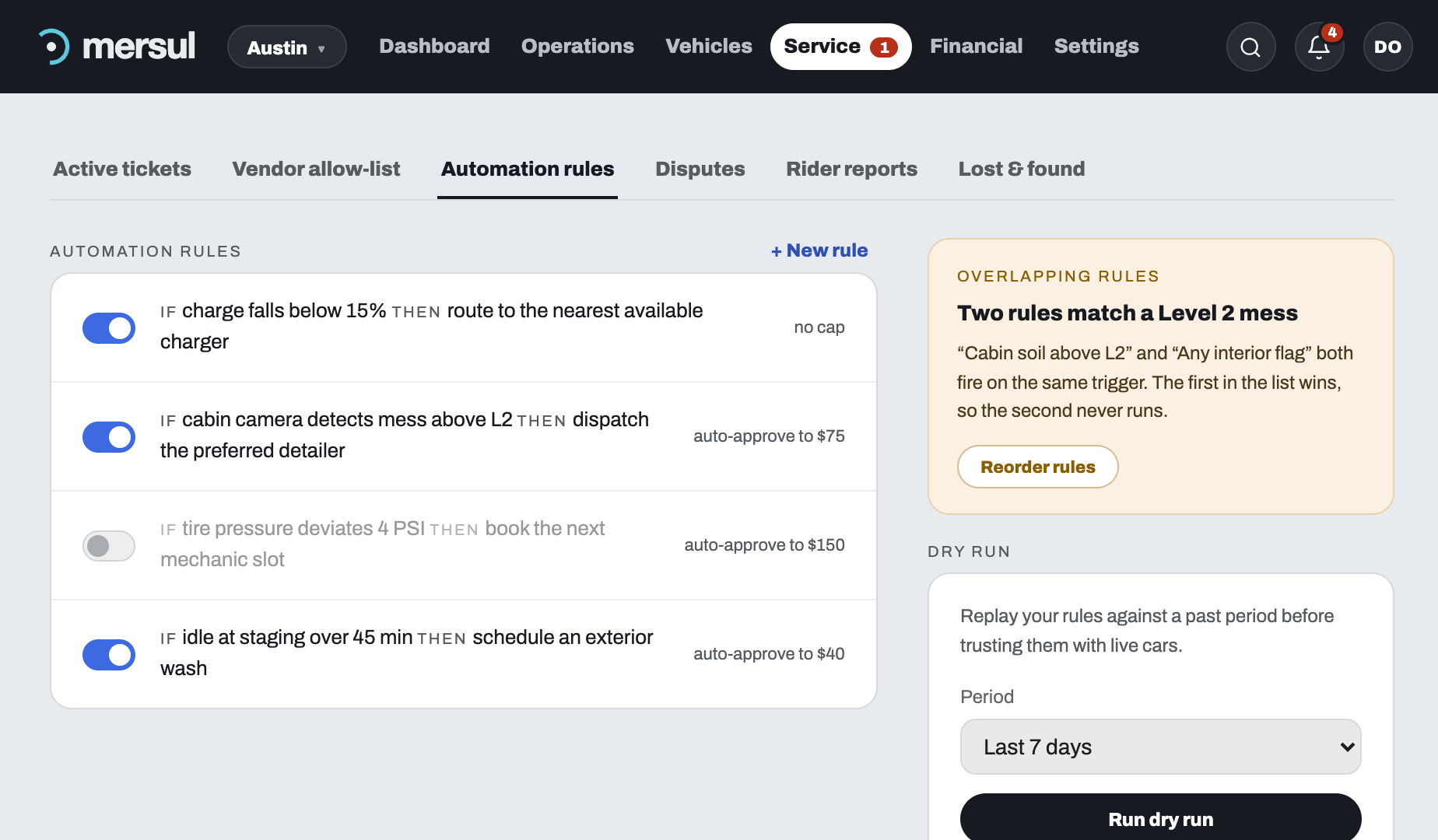Switch to Vendor allow-list tab
This screenshot has height=840, width=1438.
coord(316,169)
